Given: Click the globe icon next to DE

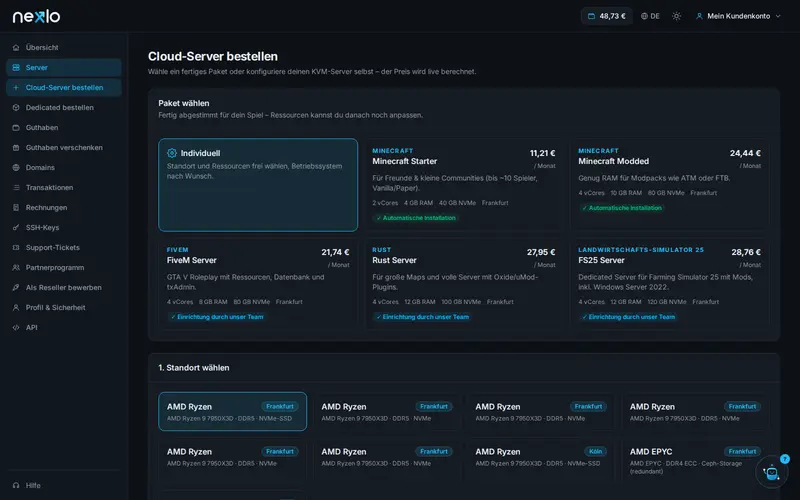Looking at the screenshot, I should pos(644,16).
